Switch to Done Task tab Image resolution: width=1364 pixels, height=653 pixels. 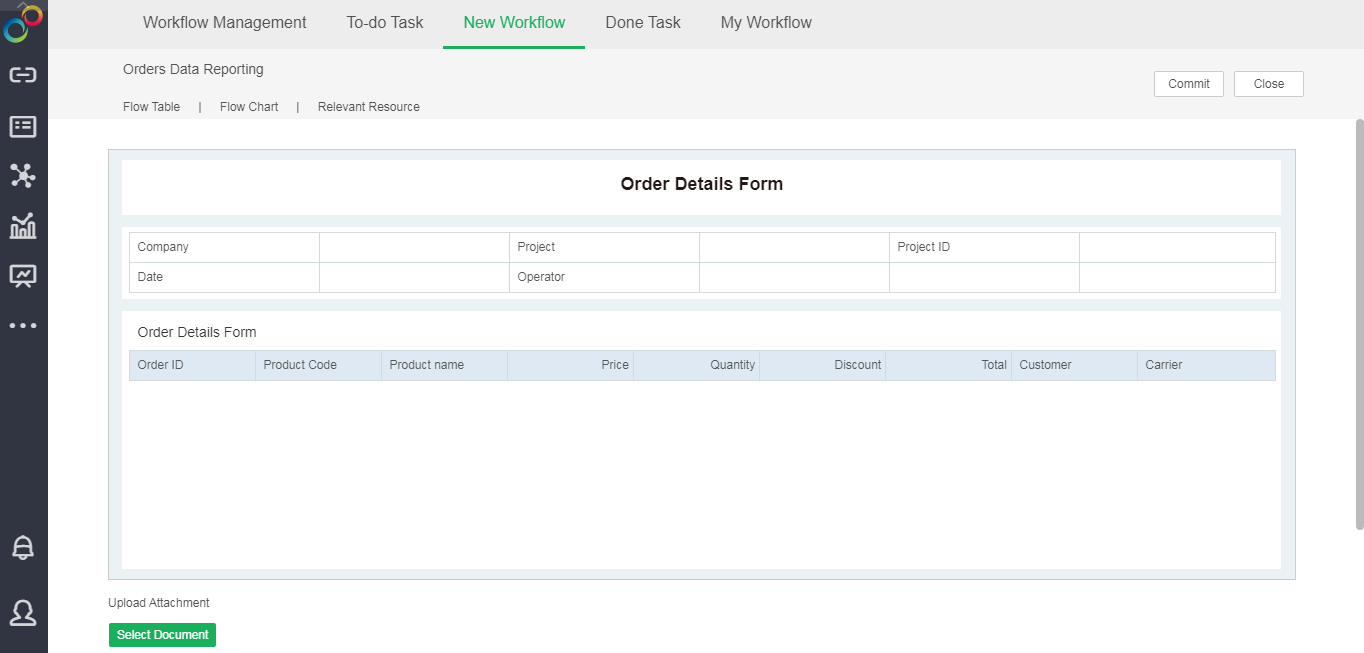tap(643, 22)
